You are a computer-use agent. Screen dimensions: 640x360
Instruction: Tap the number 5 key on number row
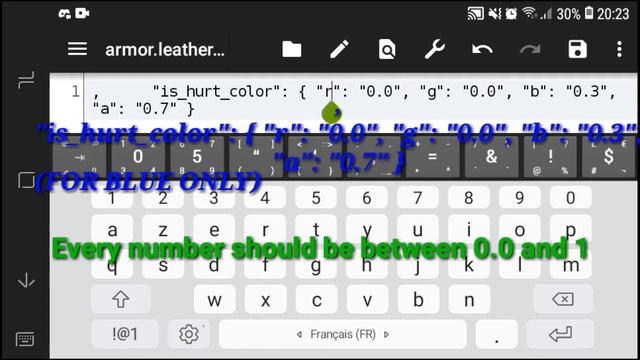[316, 198]
